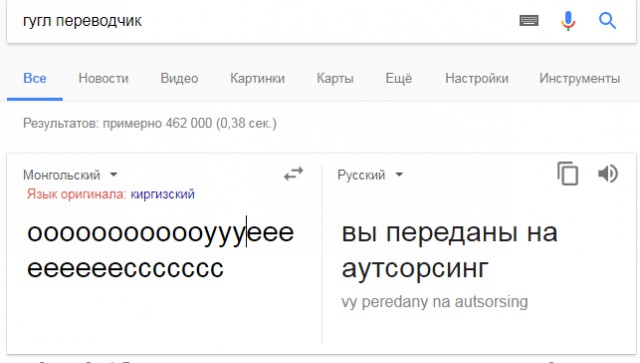Open the Русский target language dropdown
Screen dimensions: 640x363
click(370, 175)
